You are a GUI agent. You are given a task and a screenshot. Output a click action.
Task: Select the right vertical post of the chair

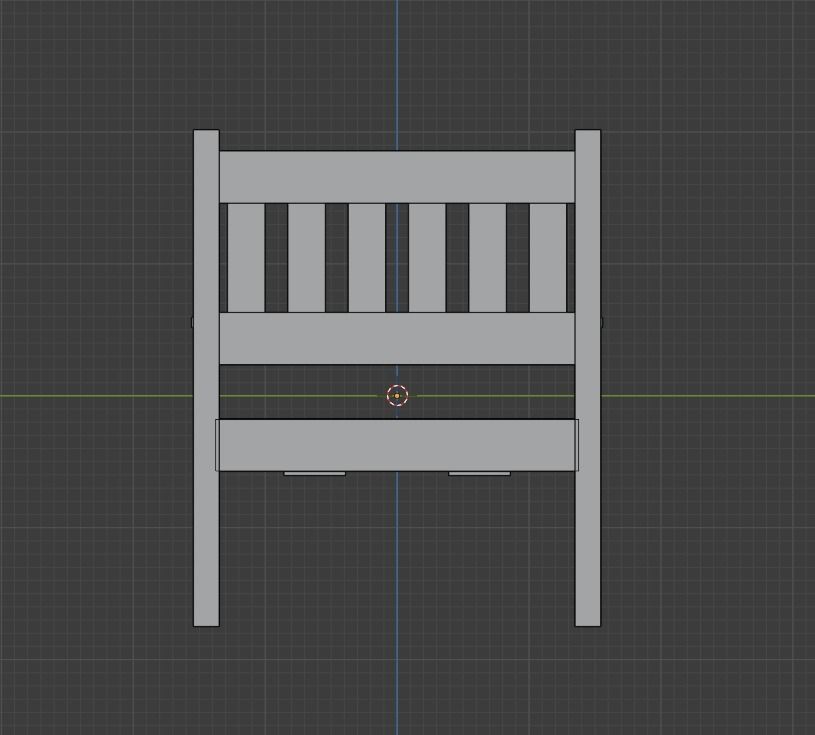(587, 378)
